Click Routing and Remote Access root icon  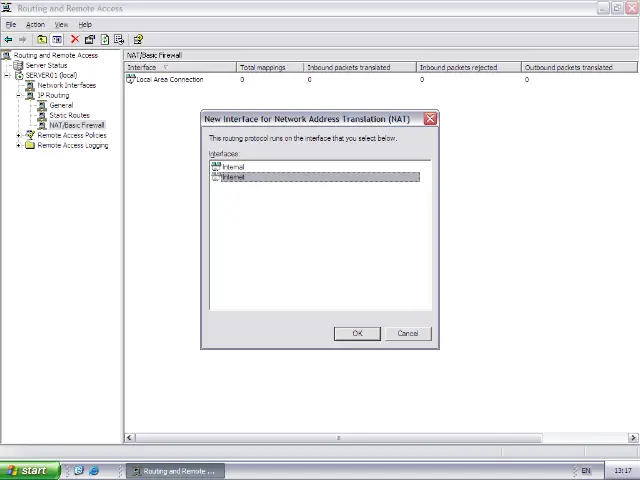[7, 55]
